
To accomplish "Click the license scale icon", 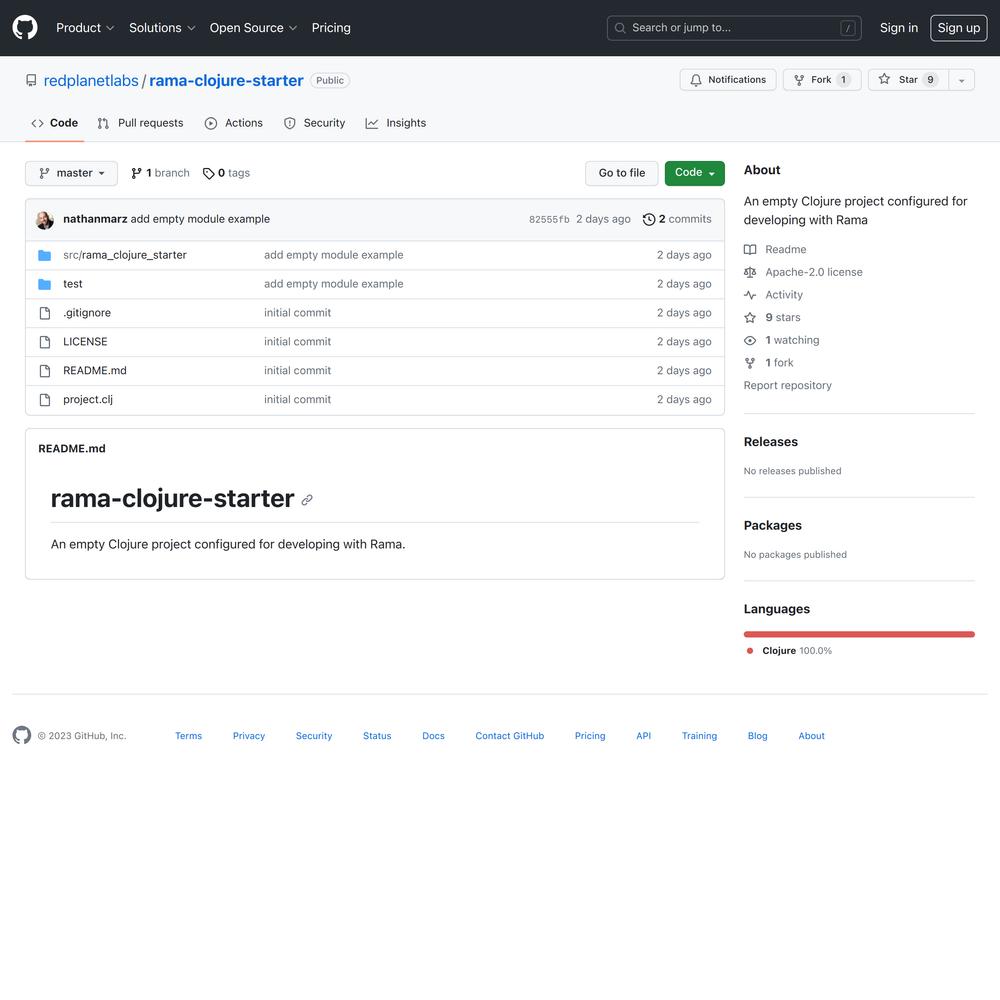I will [750, 272].
